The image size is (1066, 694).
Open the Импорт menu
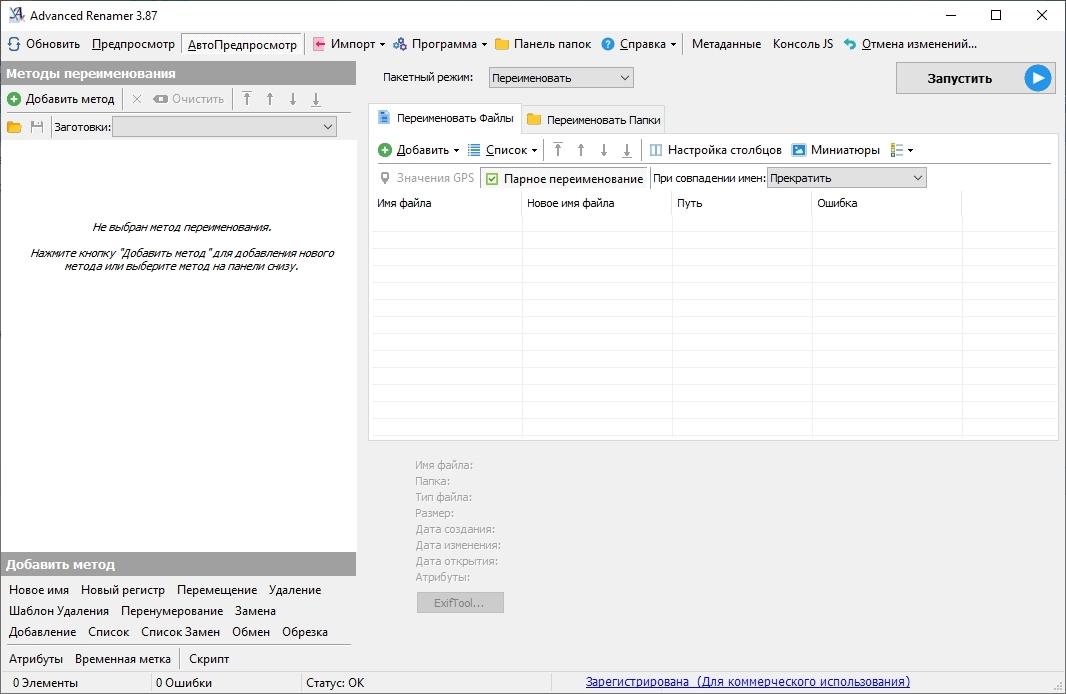(348, 44)
